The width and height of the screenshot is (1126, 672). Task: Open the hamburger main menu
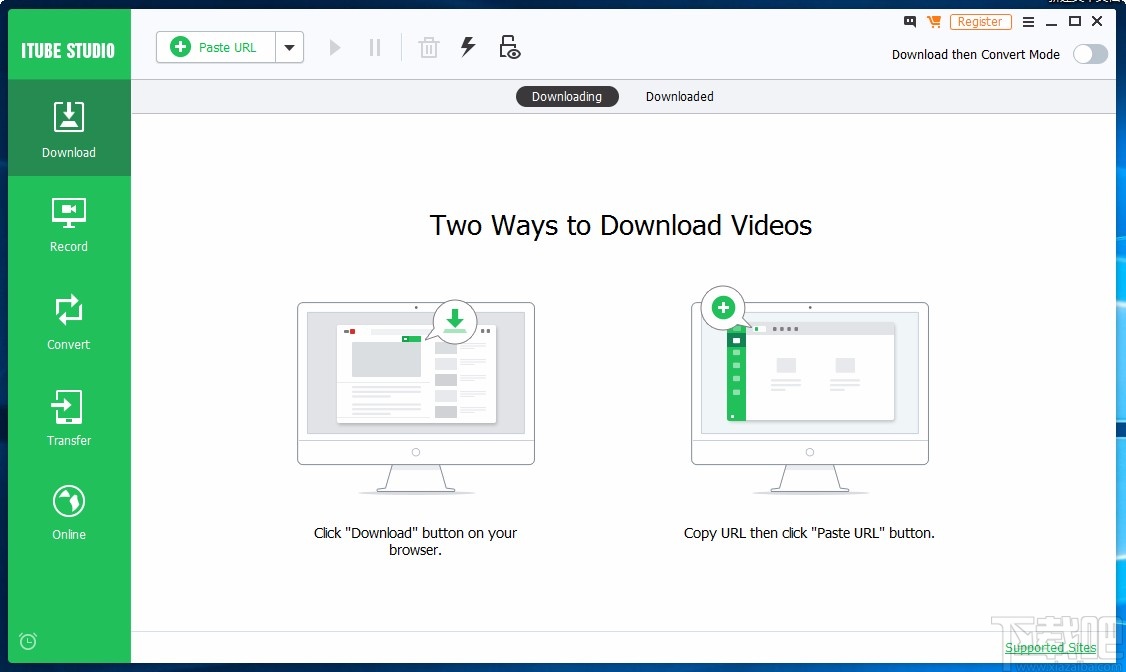tap(1028, 21)
